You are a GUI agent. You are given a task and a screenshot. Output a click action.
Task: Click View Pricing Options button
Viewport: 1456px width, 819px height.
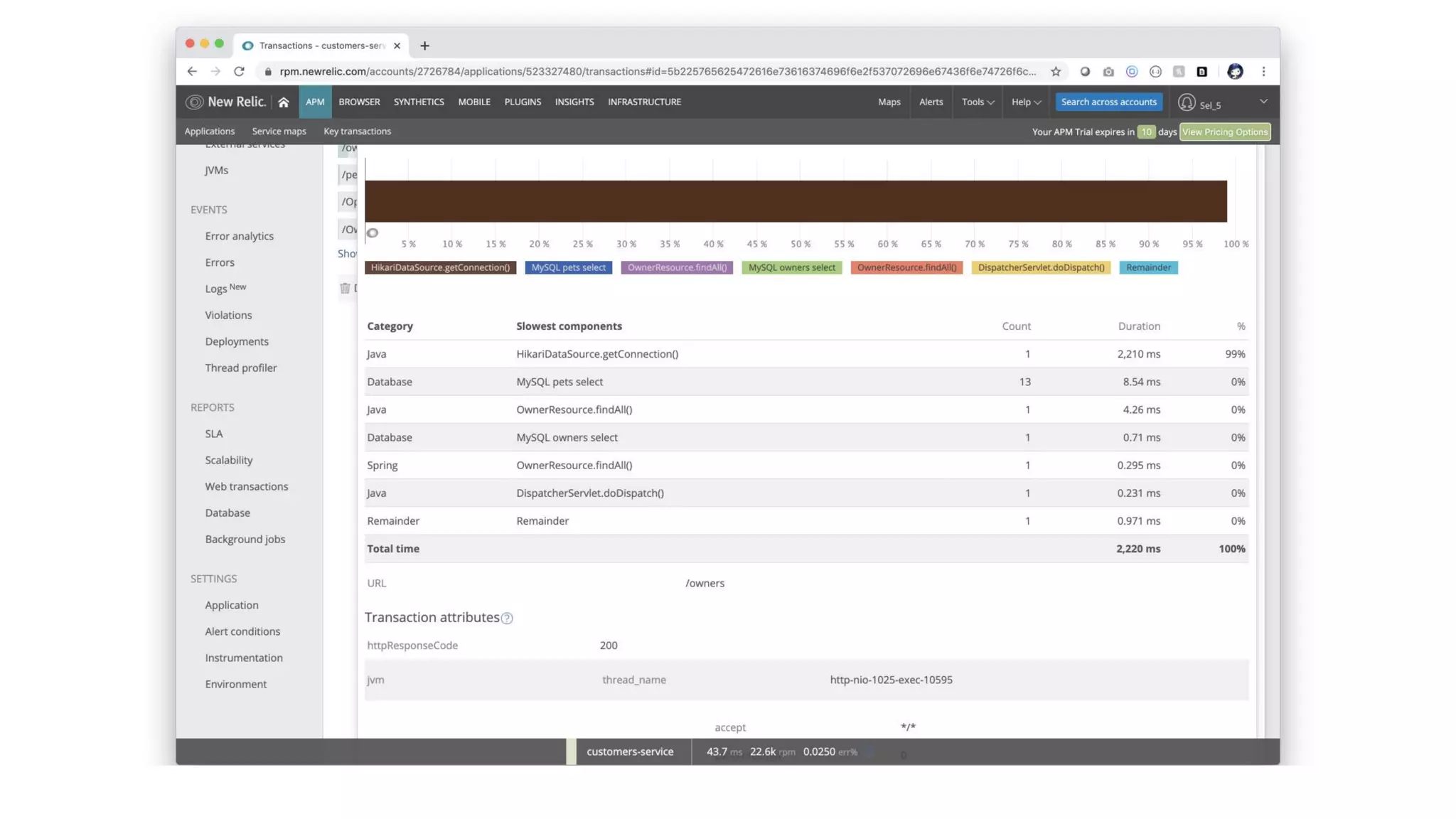[x=1224, y=132]
